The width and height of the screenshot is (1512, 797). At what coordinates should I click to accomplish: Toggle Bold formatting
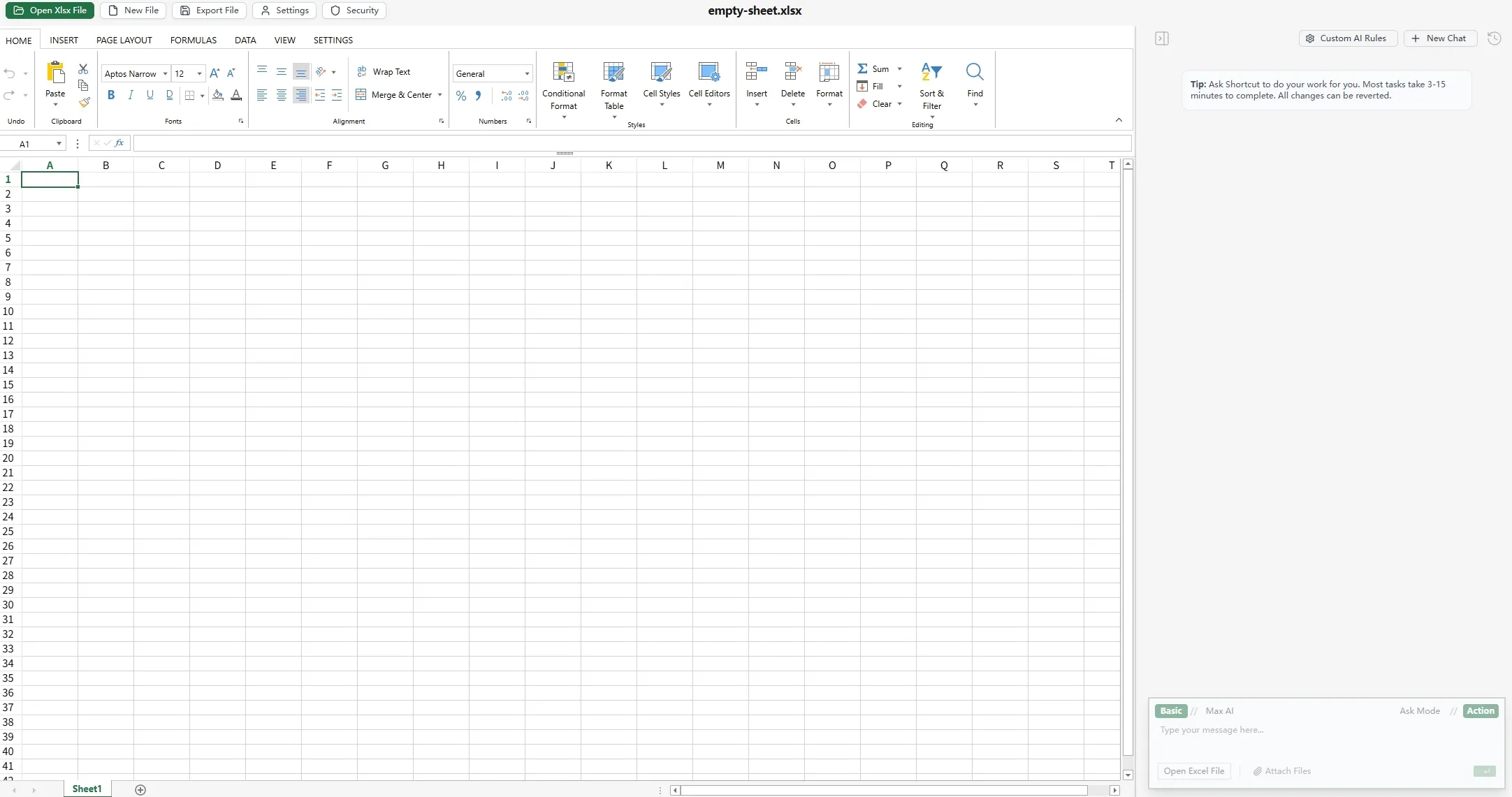tap(111, 95)
